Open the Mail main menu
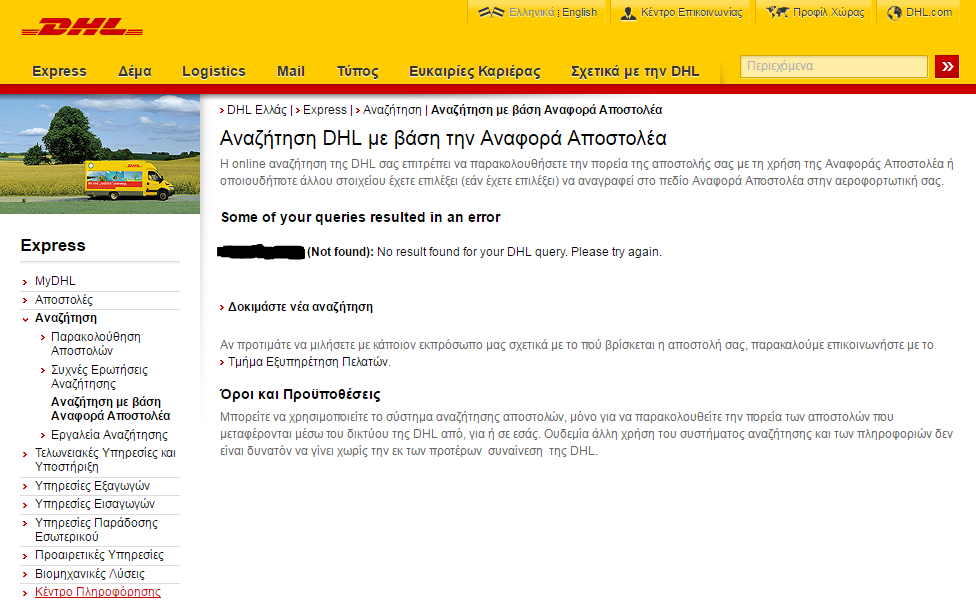The width and height of the screenshot is (976, 602). click(x=291, y=71)
